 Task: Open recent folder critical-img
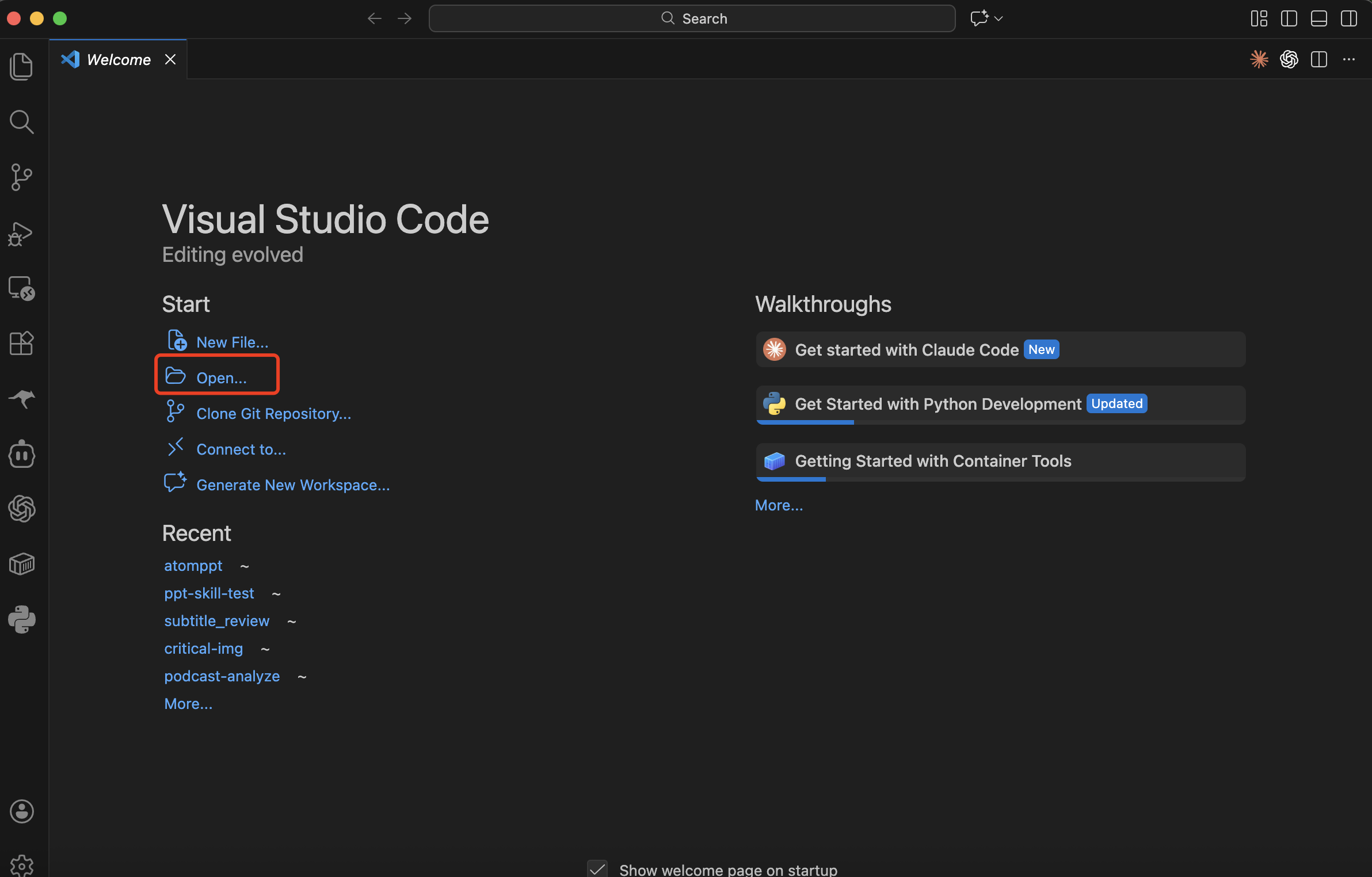pyautogui.click(x=204, y=648)
